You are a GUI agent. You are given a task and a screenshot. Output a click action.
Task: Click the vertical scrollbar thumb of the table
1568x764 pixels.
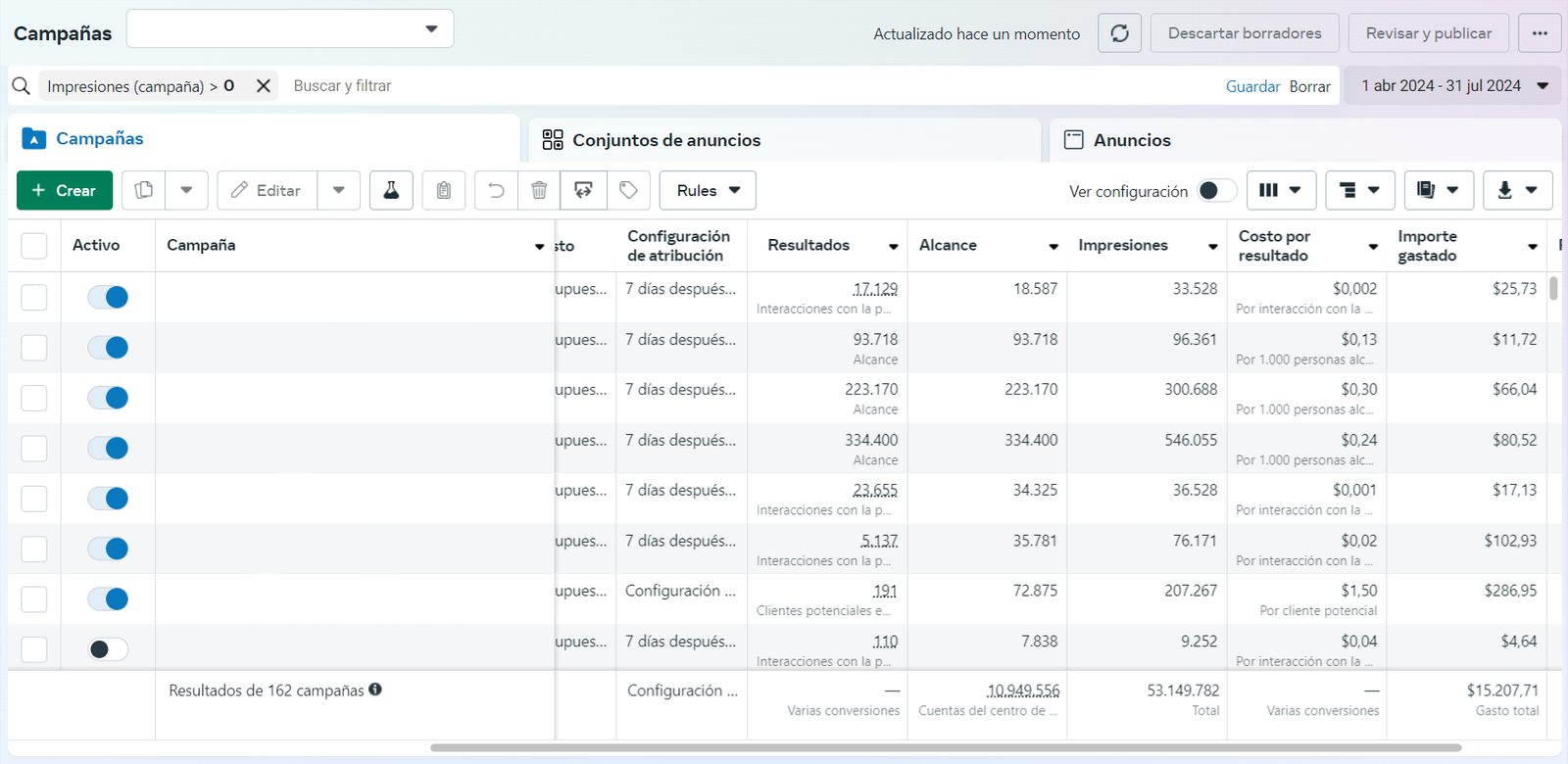coord(1553,288)
